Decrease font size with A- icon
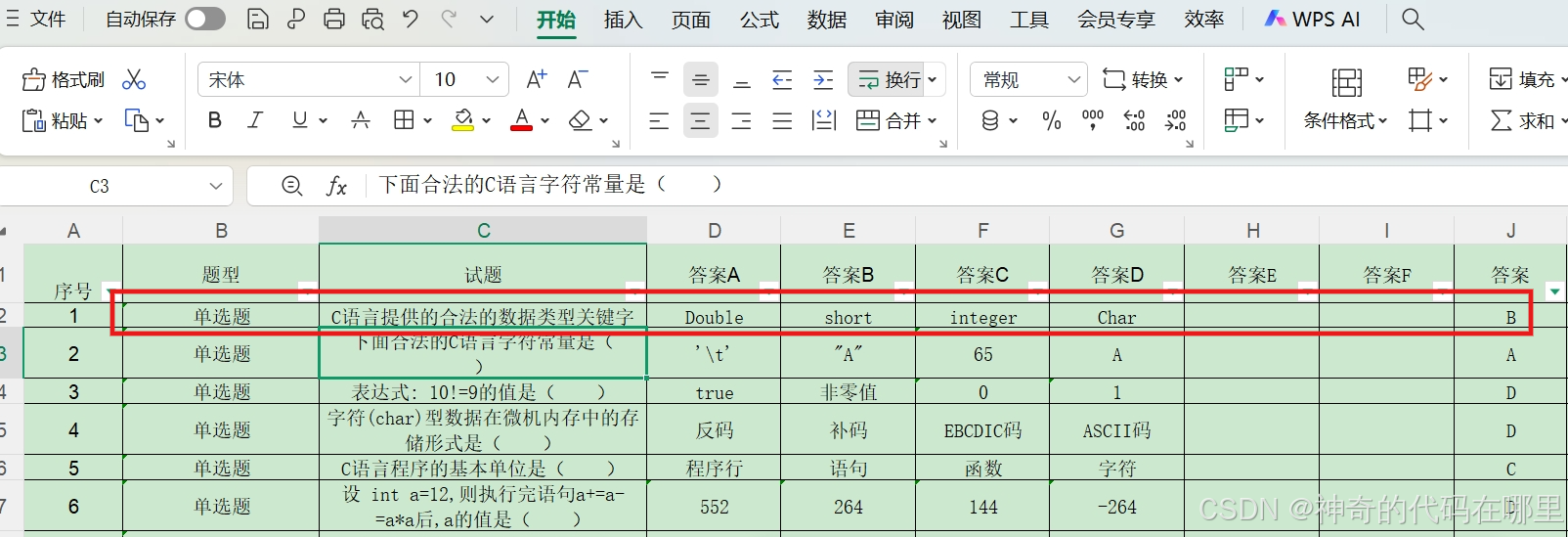The height and width of the screenshot is (537, 1568). coord(578,79)
